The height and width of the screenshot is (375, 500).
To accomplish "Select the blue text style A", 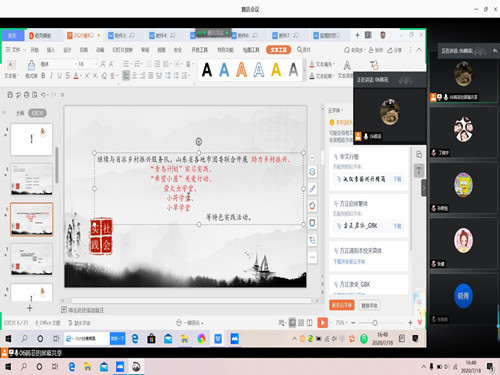I will tap(224, 70).
